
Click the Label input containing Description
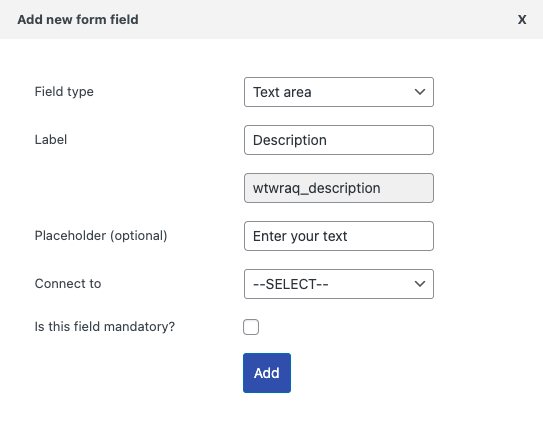(339, 140)
